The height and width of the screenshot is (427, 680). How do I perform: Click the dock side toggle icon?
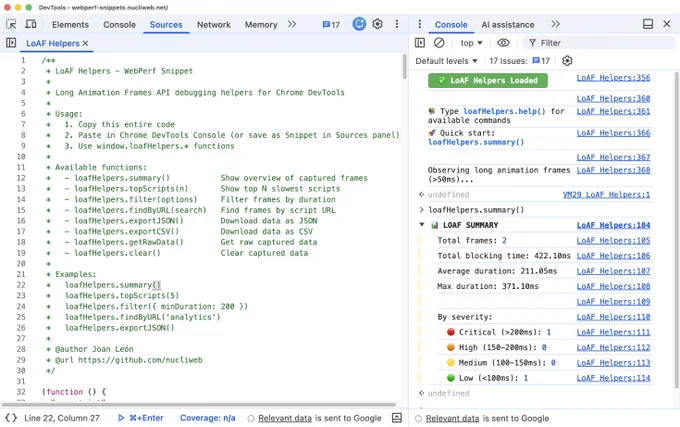coord(648,24)
